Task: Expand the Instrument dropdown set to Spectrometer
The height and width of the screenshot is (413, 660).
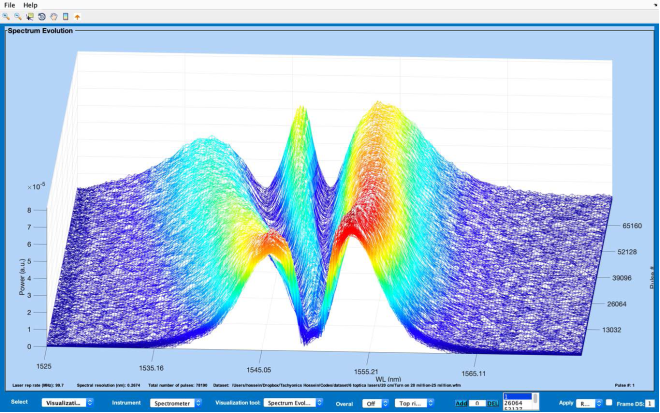Action: (x=178, y=402)
